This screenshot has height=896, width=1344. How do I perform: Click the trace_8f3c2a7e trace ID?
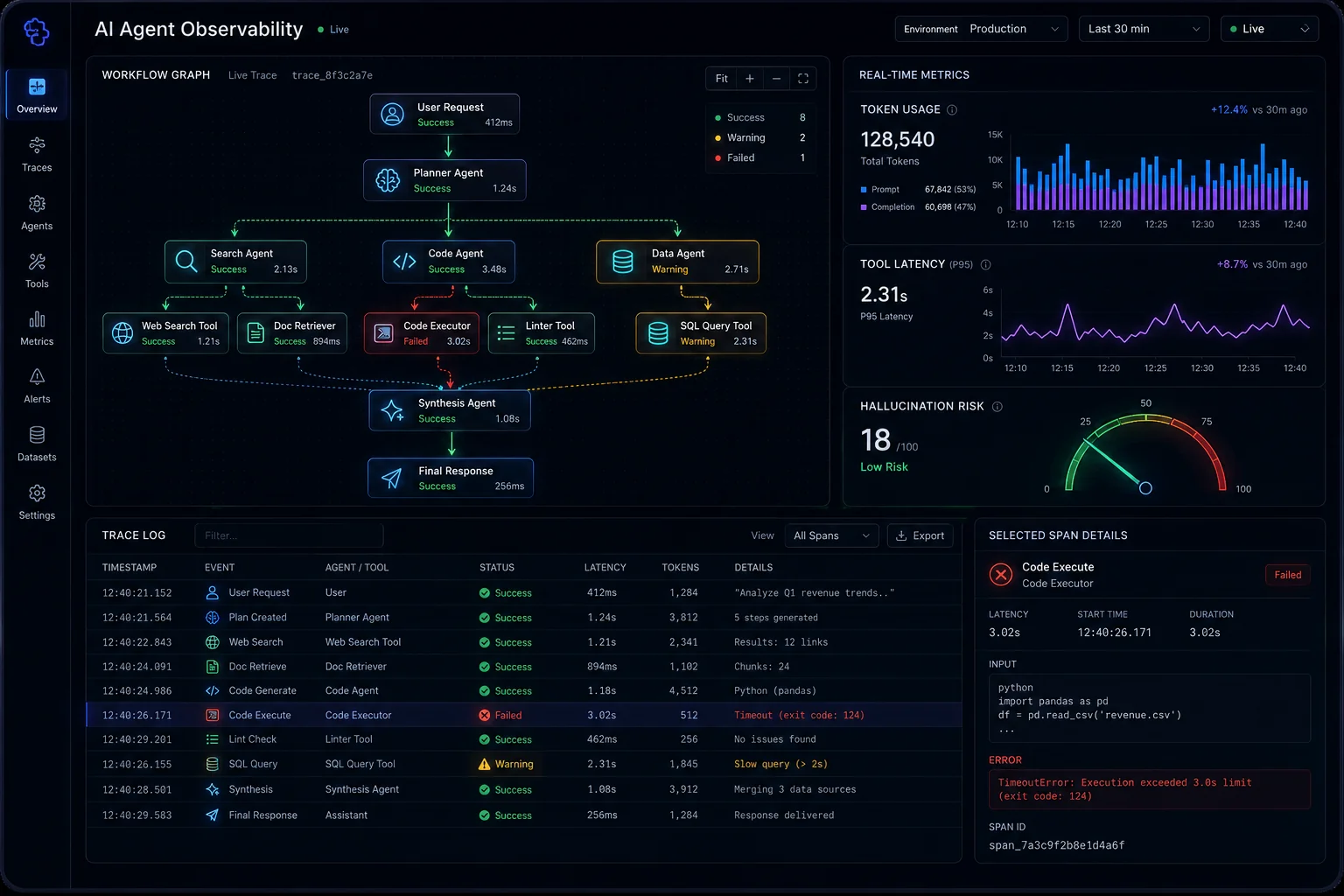[x=332, y=75]
